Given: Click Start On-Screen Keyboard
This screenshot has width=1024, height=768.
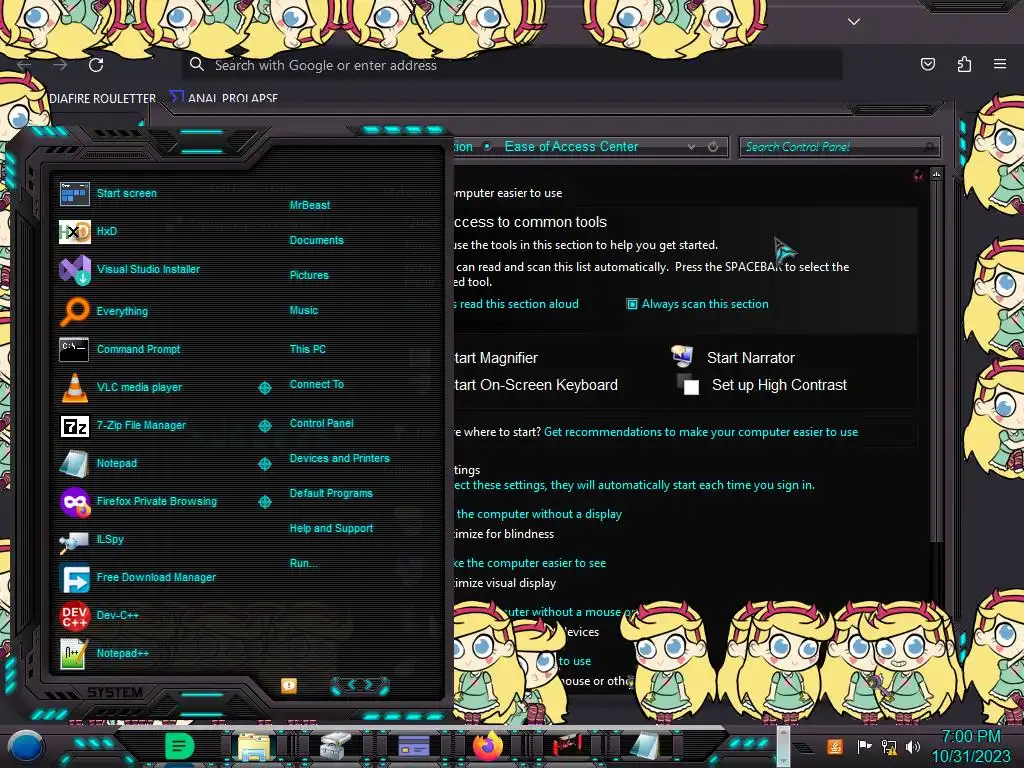Looking at the screenshot, I should pos(536,385).
